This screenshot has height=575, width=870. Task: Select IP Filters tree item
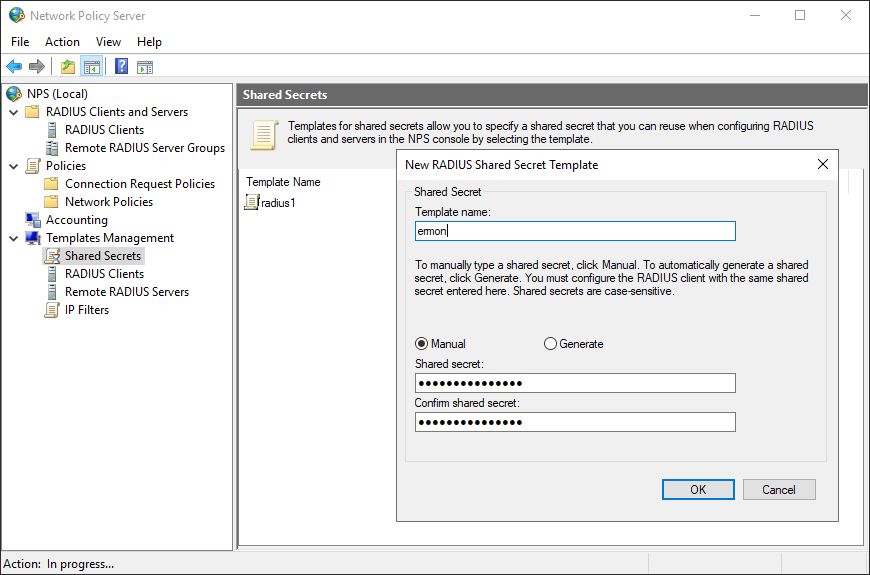pos(87,310)
